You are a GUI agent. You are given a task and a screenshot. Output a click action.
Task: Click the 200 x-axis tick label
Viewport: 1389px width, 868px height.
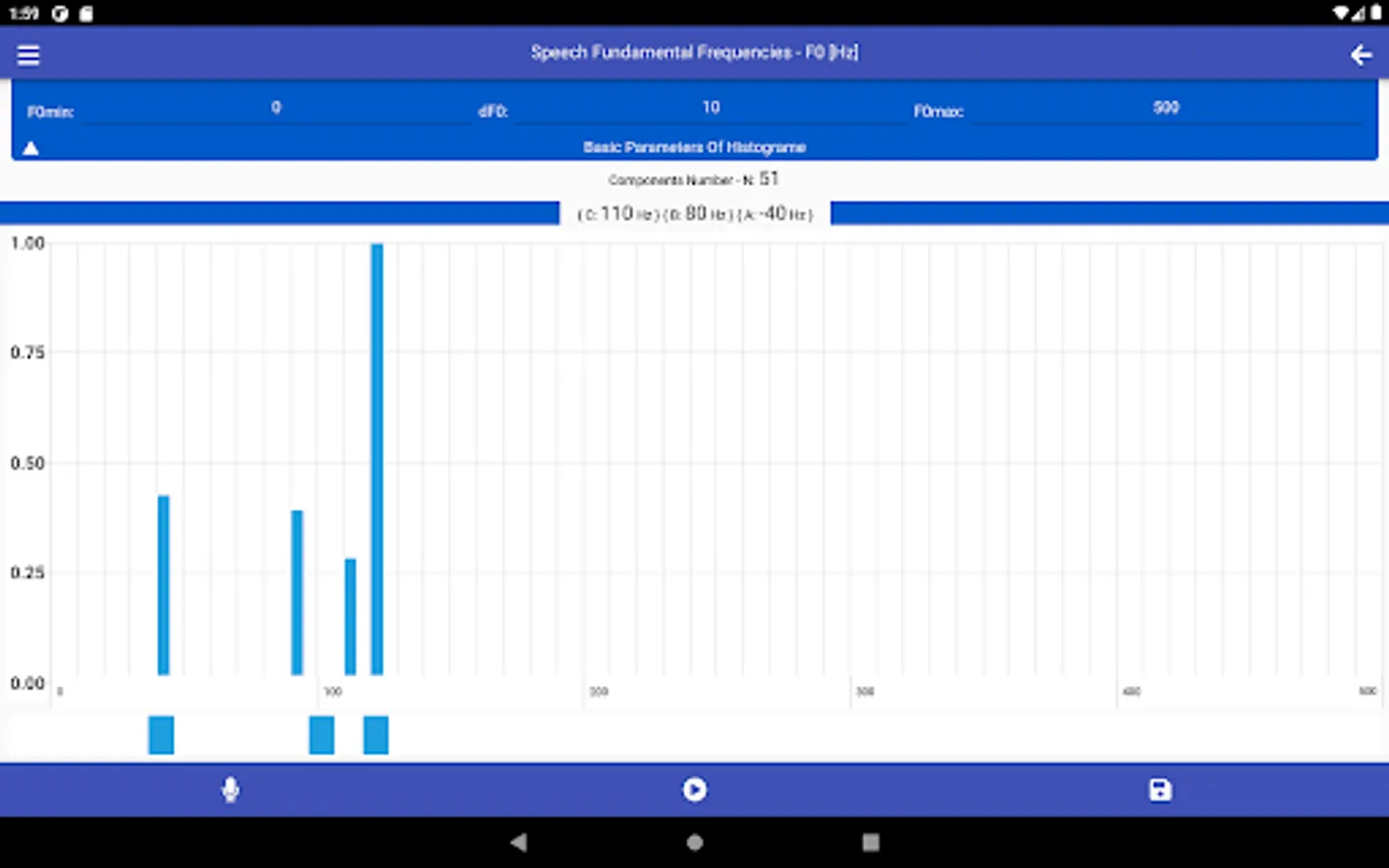click(599, 692)
